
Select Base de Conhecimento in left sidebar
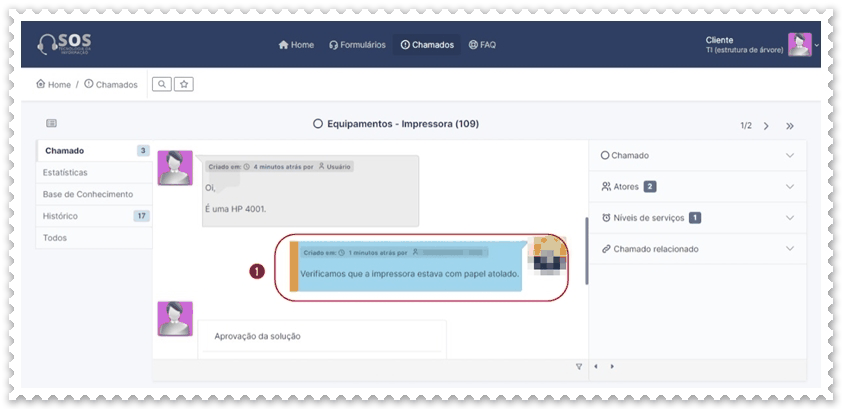[89, 194]
